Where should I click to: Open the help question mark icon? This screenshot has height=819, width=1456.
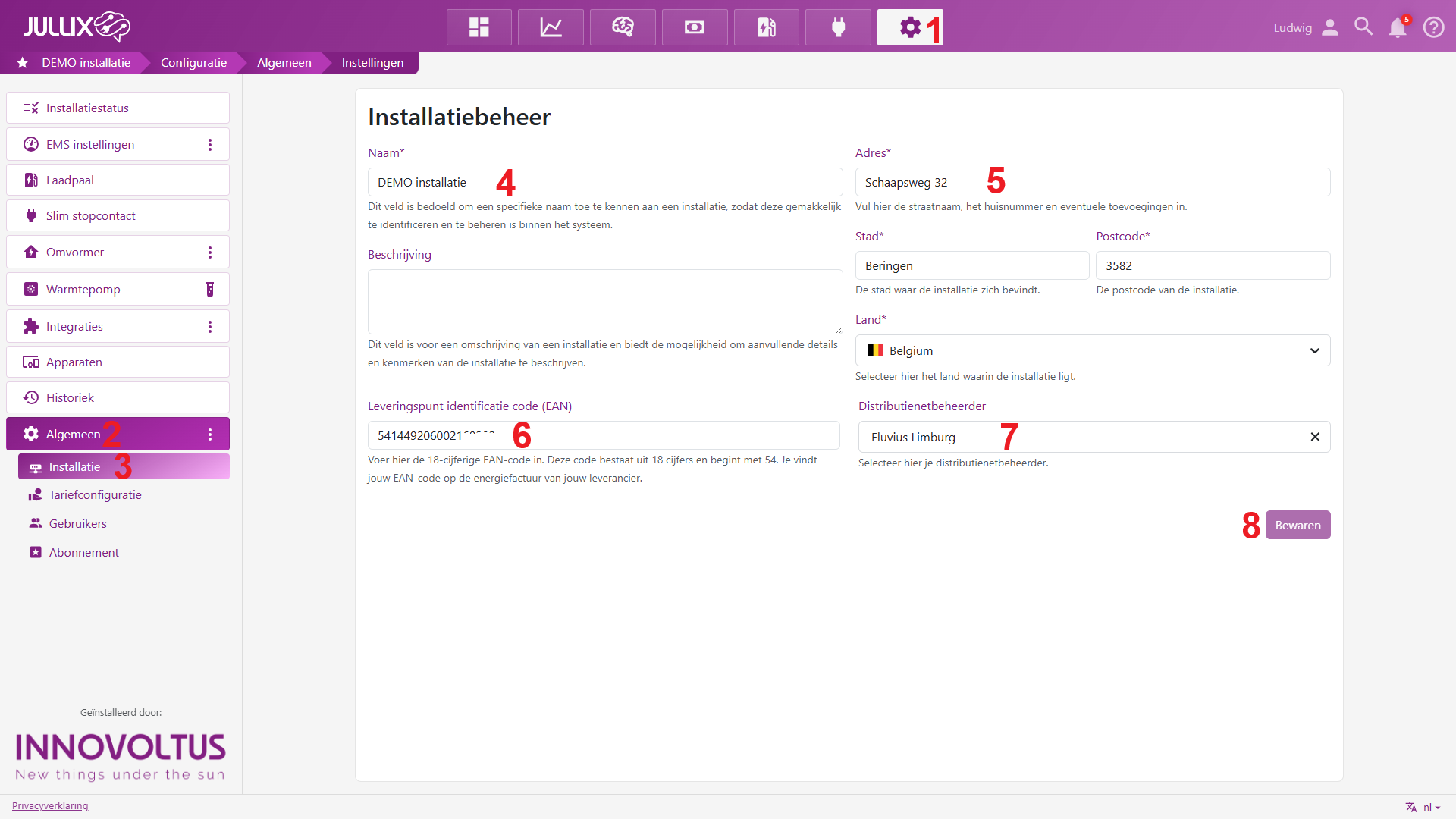1433,27
